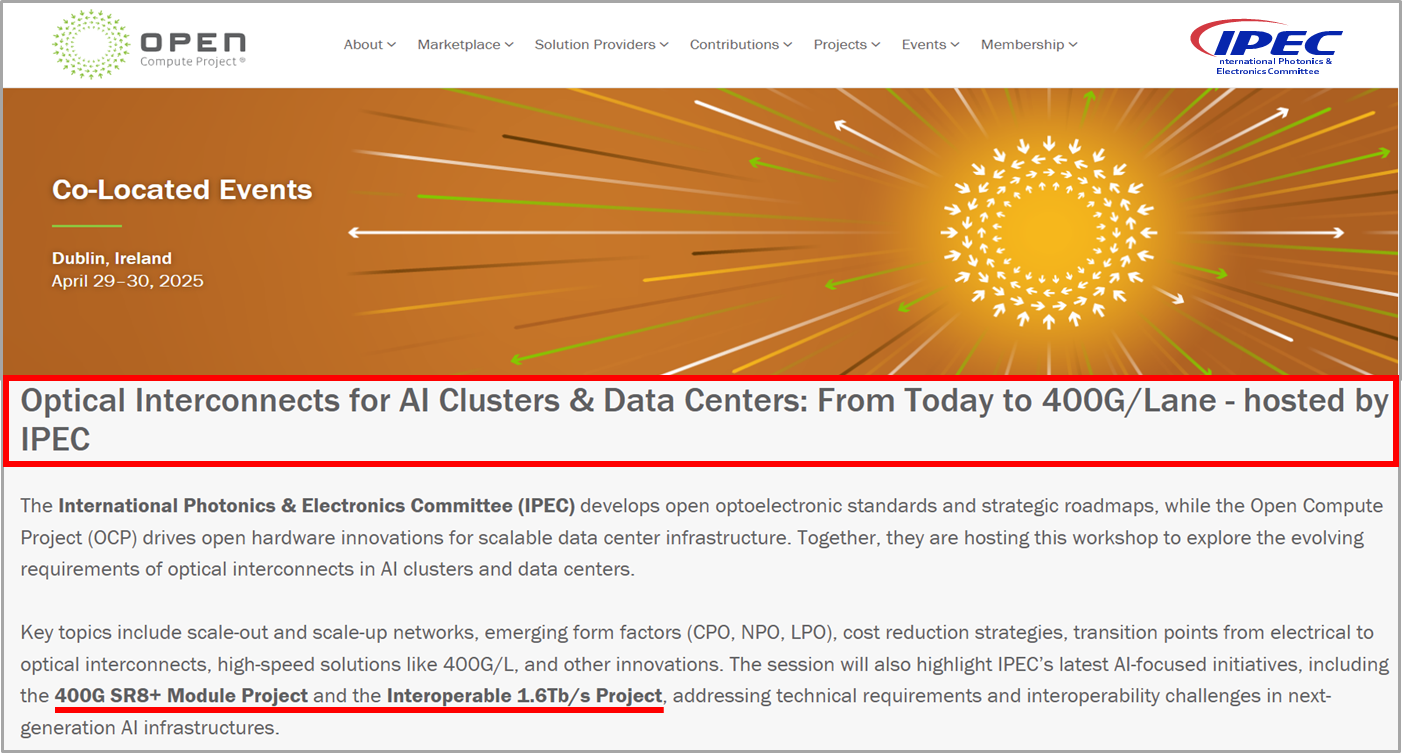Open the Solution Providers menu
Image resolution: width=1402 pixels, height=753 pixels.
601,45
